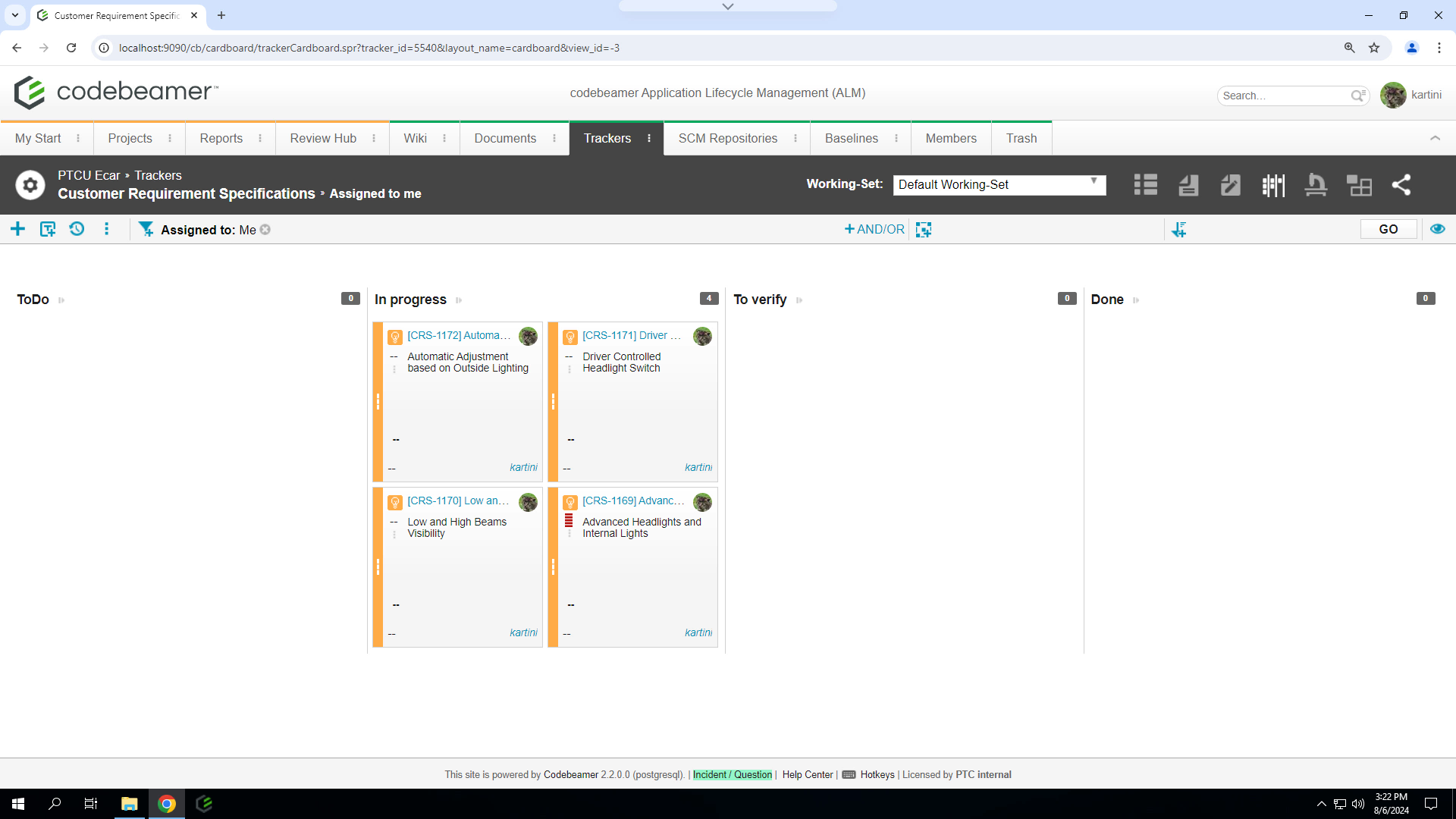1456x819 pixels.
Task: Open the tracker settings gear icon
Action: (x=30, y=184)
